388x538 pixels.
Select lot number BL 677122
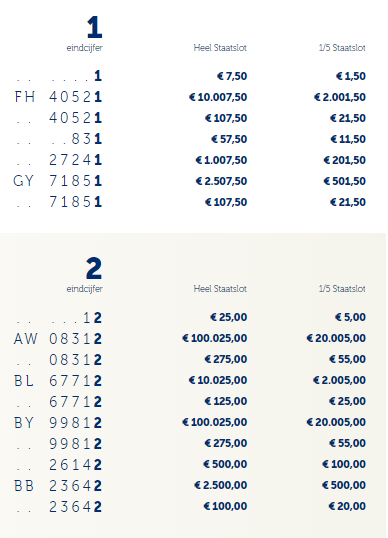click(x=58, y=381)
